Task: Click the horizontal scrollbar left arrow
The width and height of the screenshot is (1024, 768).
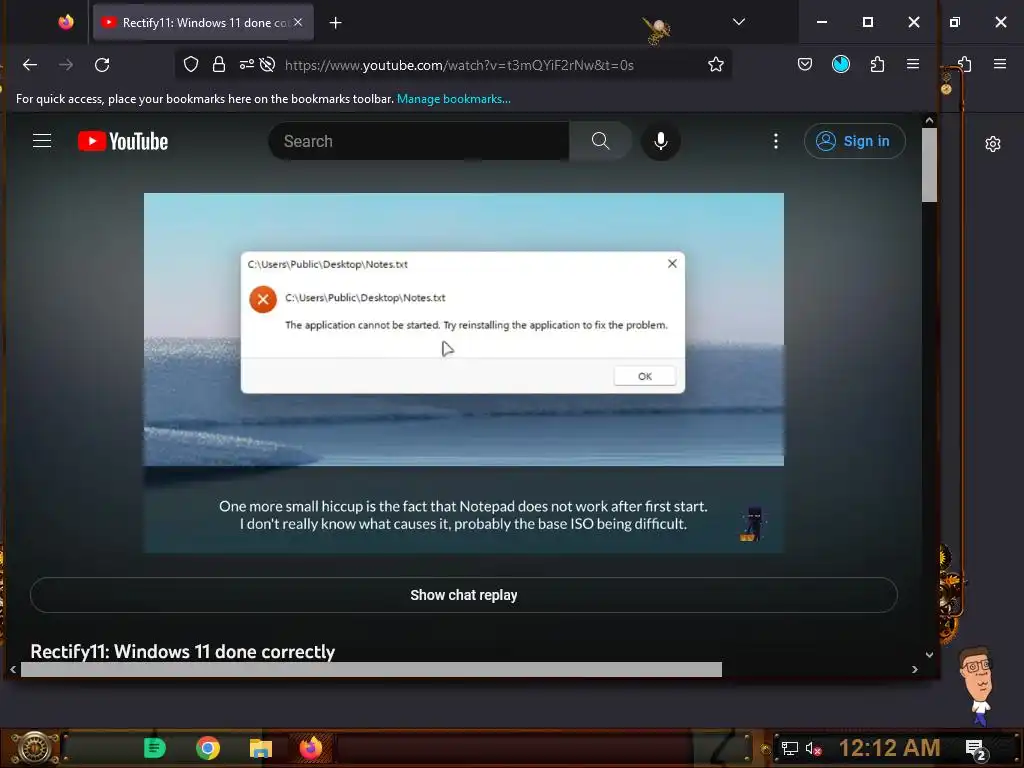Action: tap(13, 669)
